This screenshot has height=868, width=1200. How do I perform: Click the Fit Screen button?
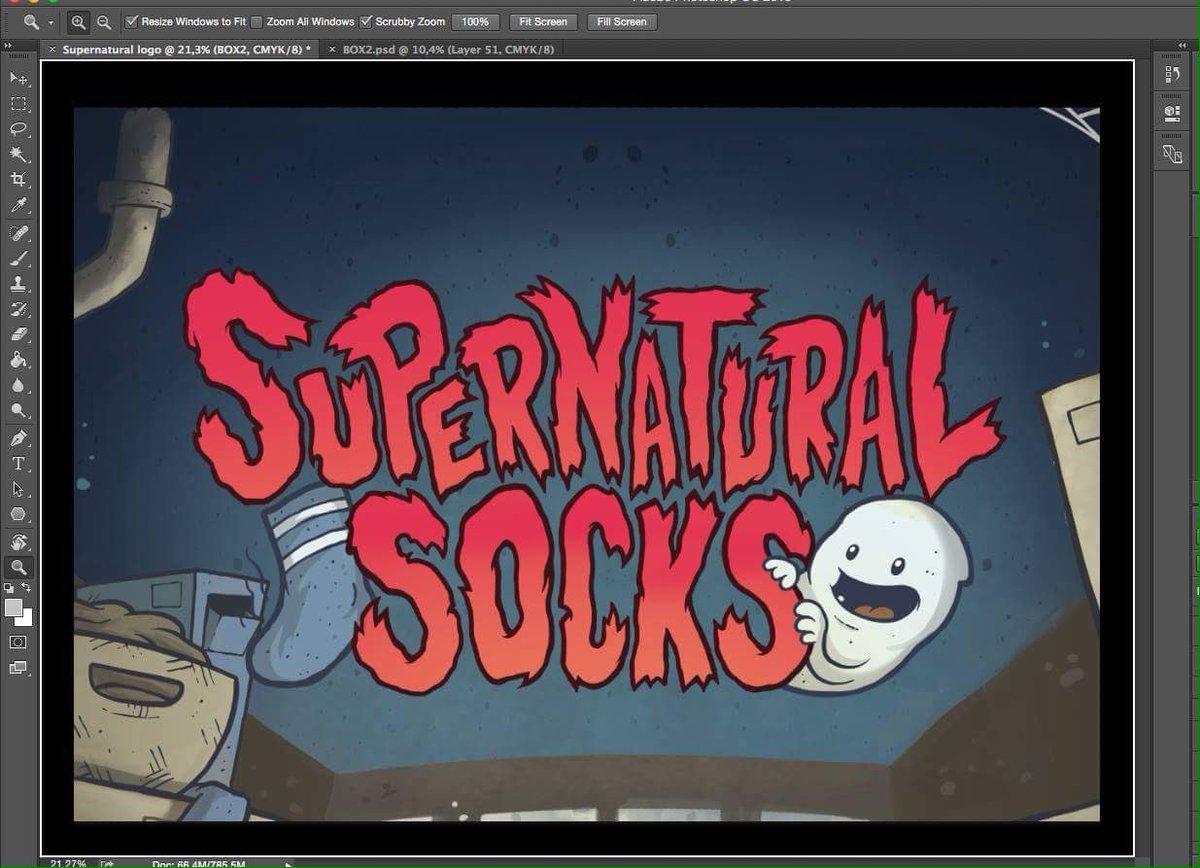click(544, 21)
